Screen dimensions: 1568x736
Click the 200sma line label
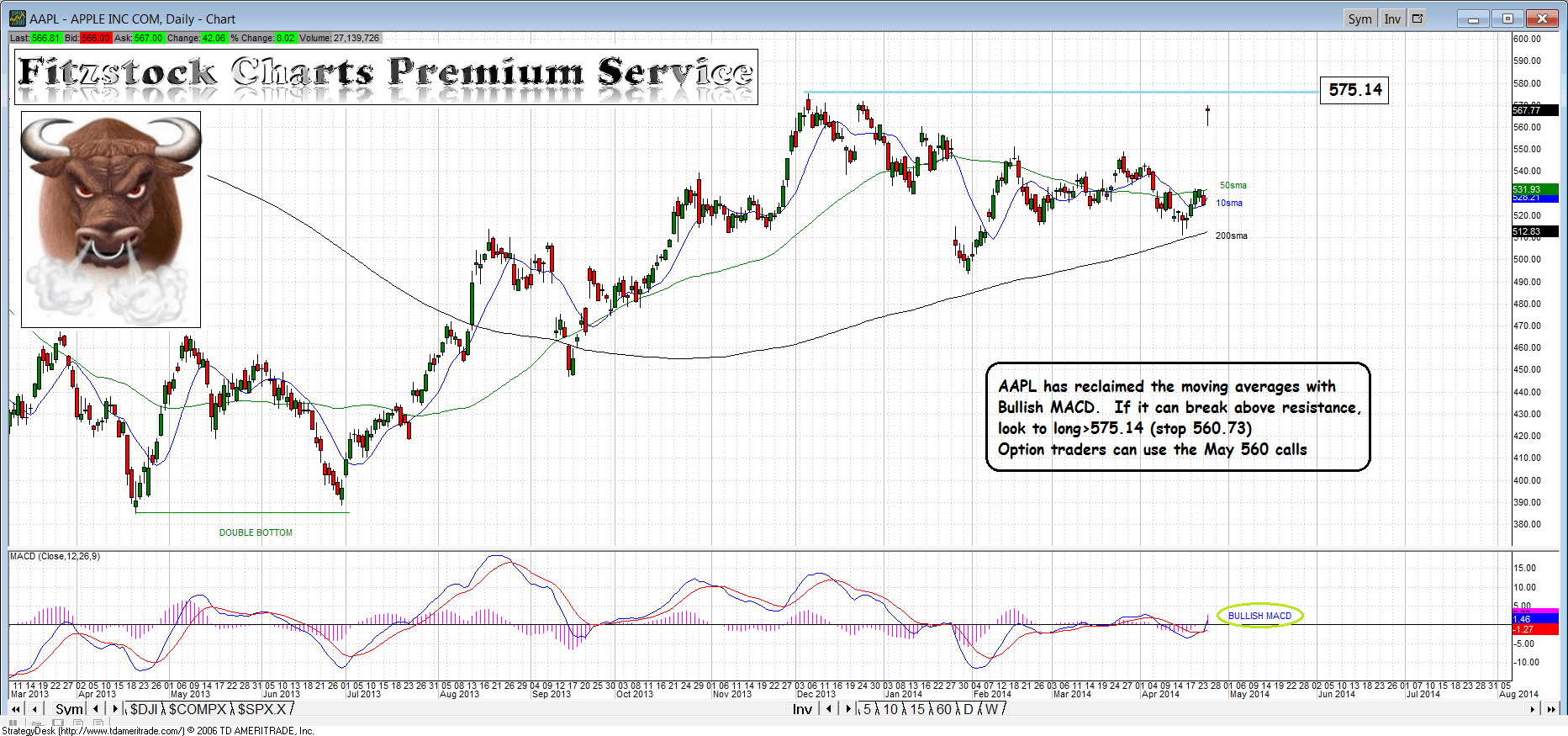click(1232, 236)
